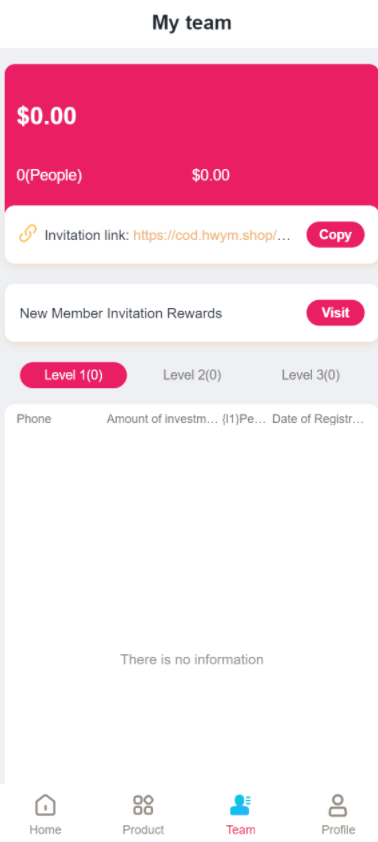378x842 pixels.
Task: Open the Product grid icon
Action: [x=143, y=805]
